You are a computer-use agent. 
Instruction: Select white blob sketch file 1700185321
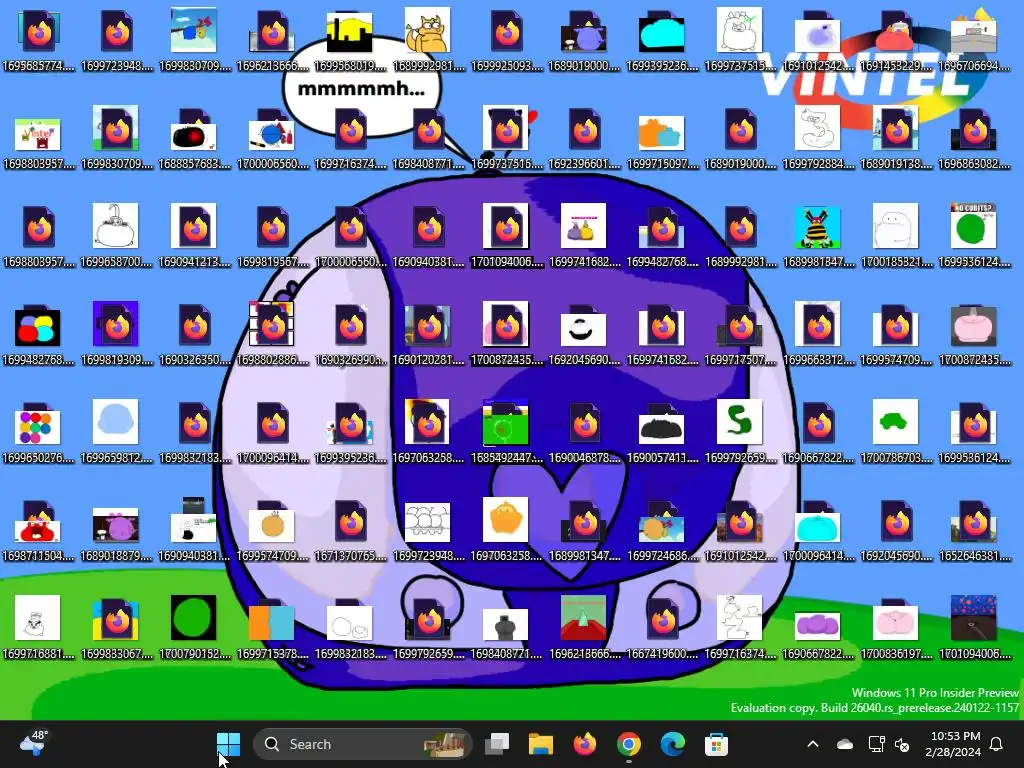pyautogui.click(x=895, y=235)
